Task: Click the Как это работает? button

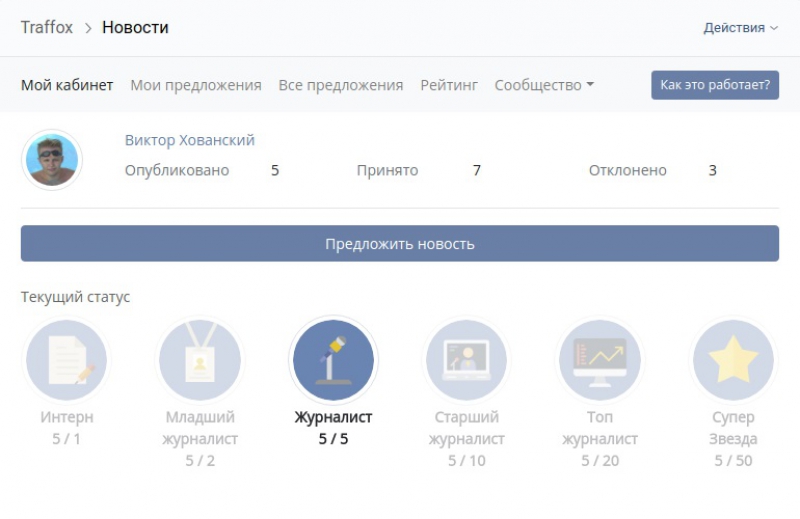Action: tap(715, 85)
